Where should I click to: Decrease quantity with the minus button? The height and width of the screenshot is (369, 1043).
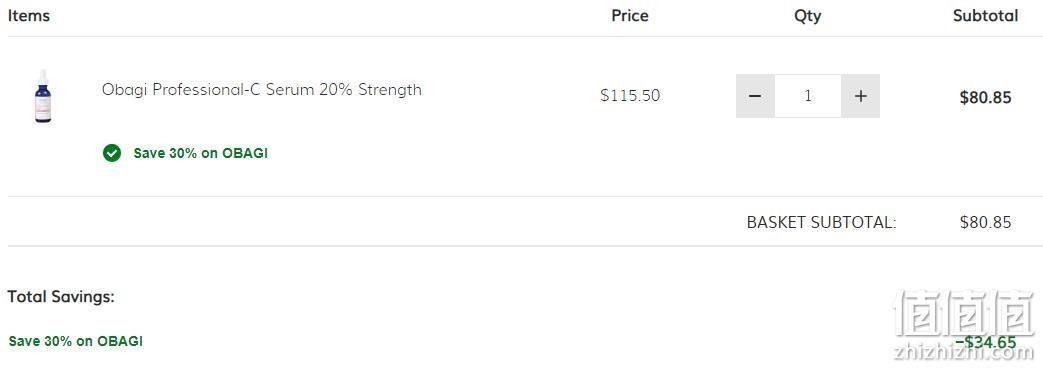(755, 96)
